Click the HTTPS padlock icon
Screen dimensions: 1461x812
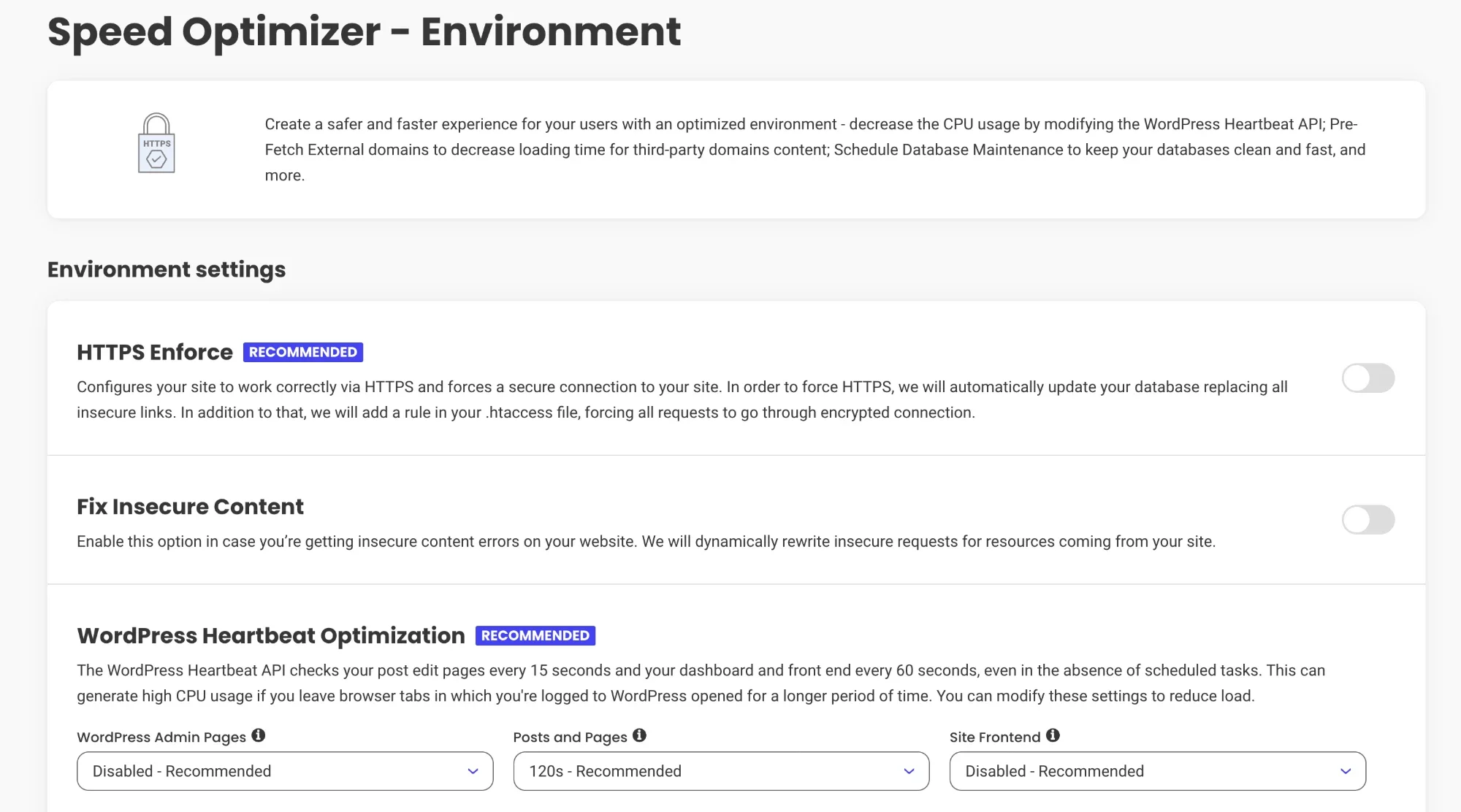point(156,143)
